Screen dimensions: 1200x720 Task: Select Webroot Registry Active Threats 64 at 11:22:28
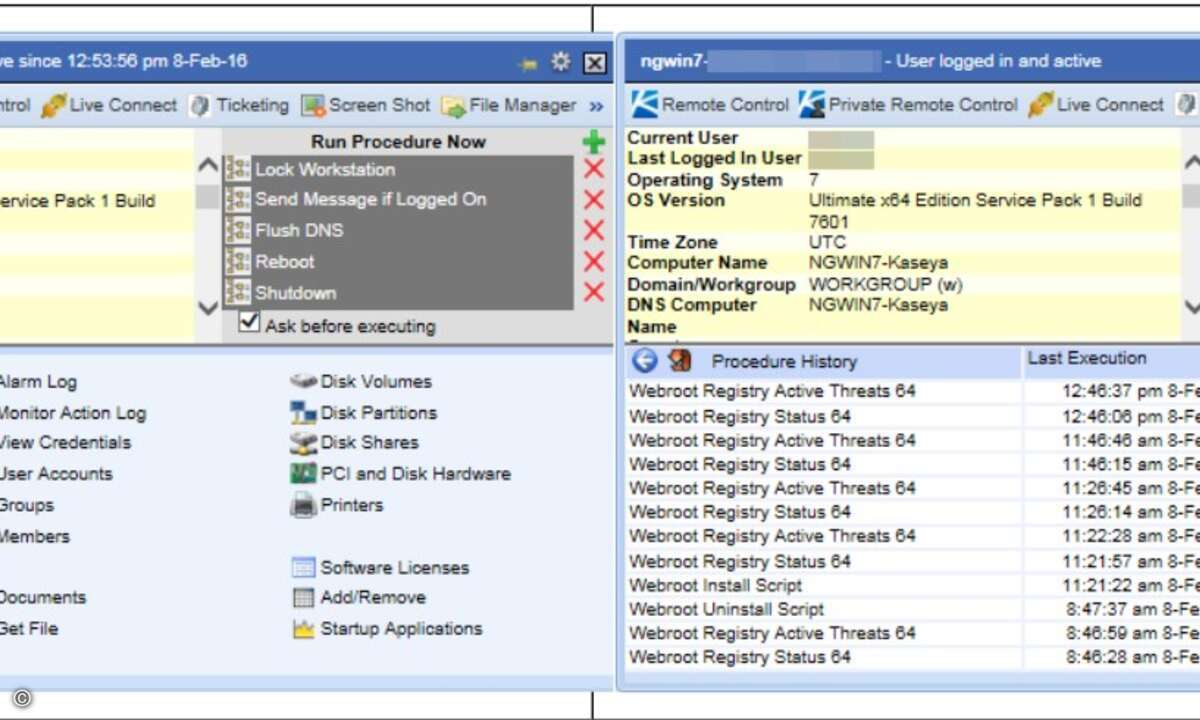click(772, 536)
